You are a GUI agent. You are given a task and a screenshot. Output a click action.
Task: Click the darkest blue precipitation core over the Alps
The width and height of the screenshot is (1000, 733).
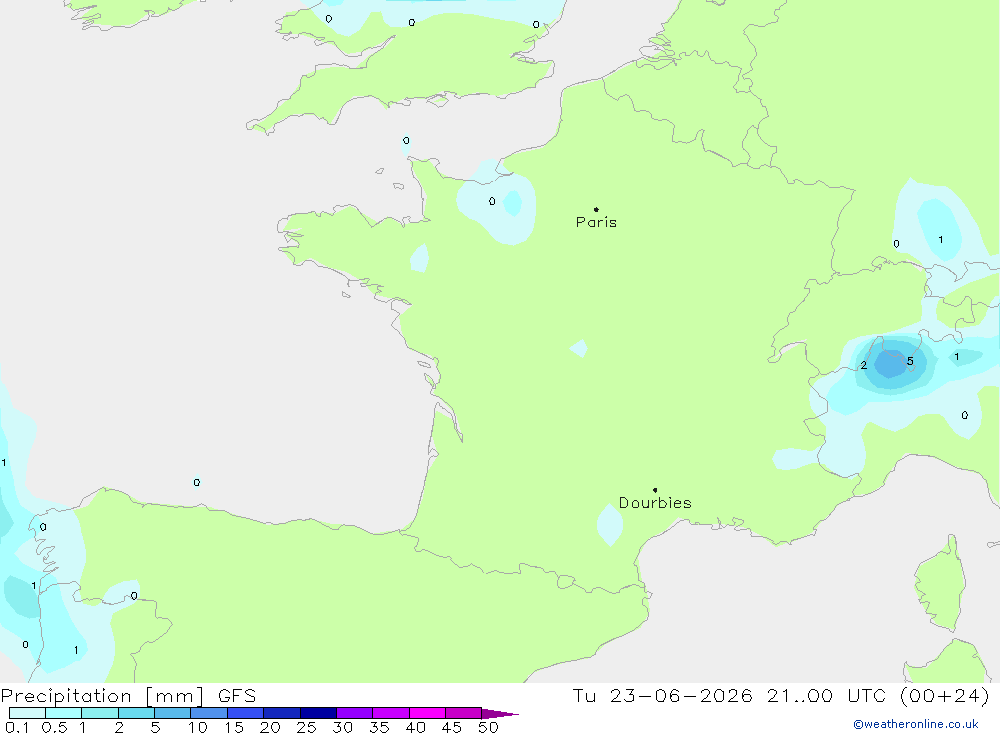[x=890, y=364]
